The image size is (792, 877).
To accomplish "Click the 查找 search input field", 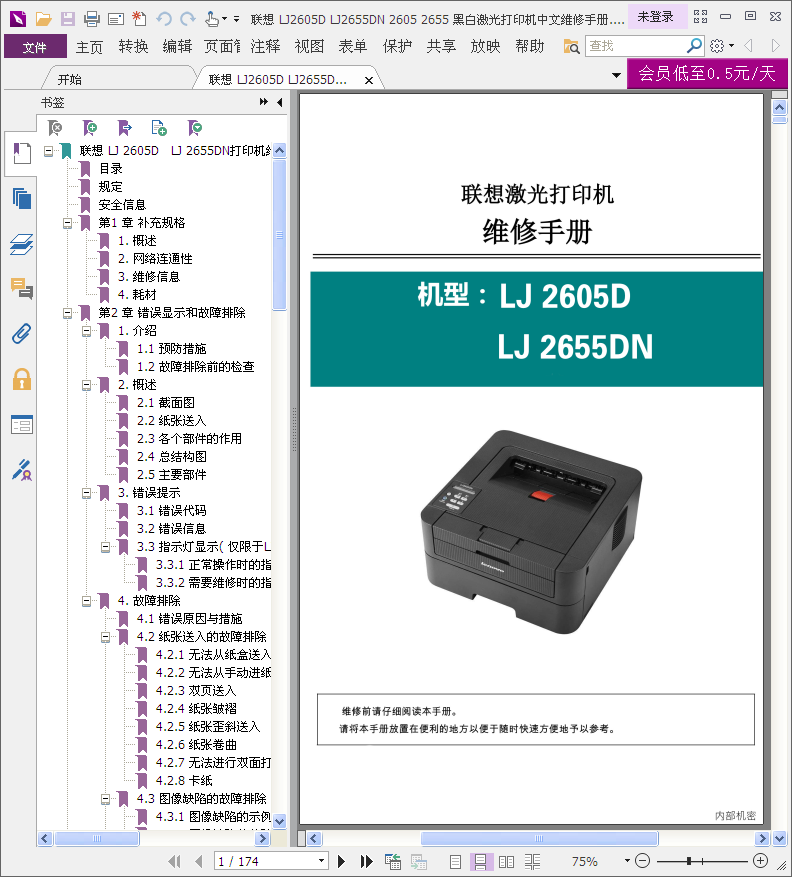I will click(x=635, y=46).
